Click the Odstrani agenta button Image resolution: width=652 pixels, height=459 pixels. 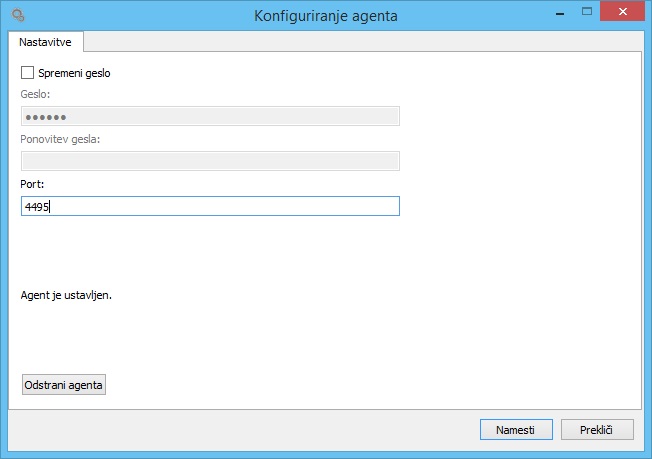point(64,385)
